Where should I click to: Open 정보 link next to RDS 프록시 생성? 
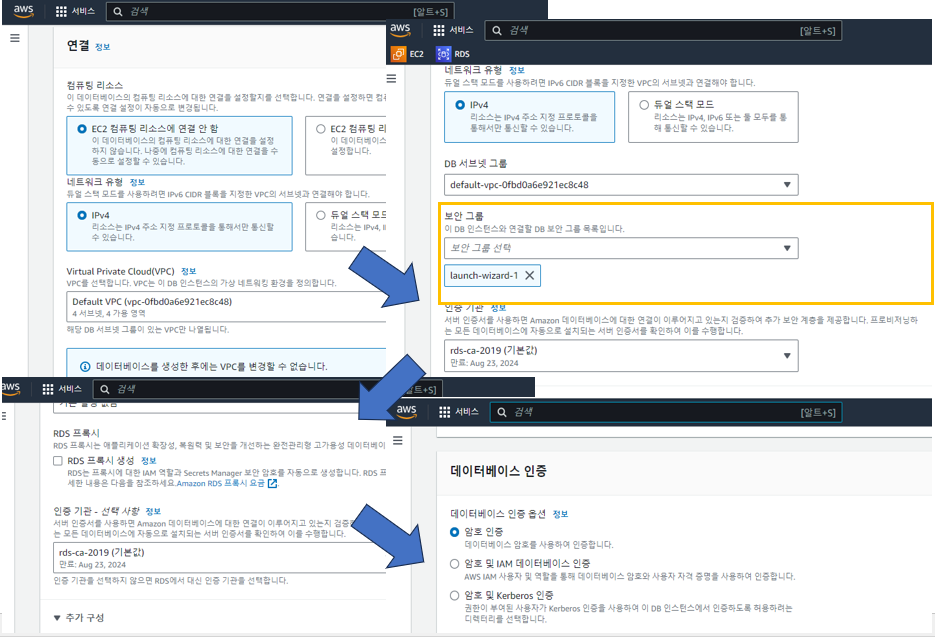148,460
